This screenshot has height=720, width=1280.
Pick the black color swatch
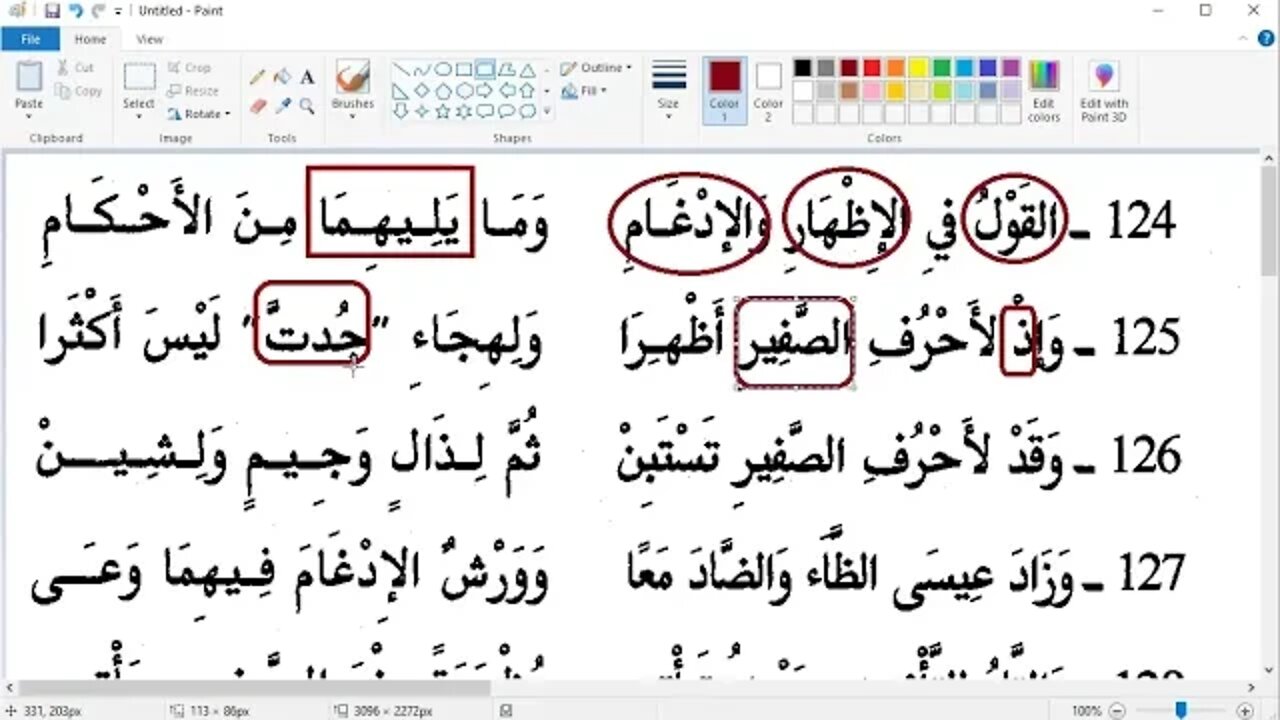coord(802,68)
